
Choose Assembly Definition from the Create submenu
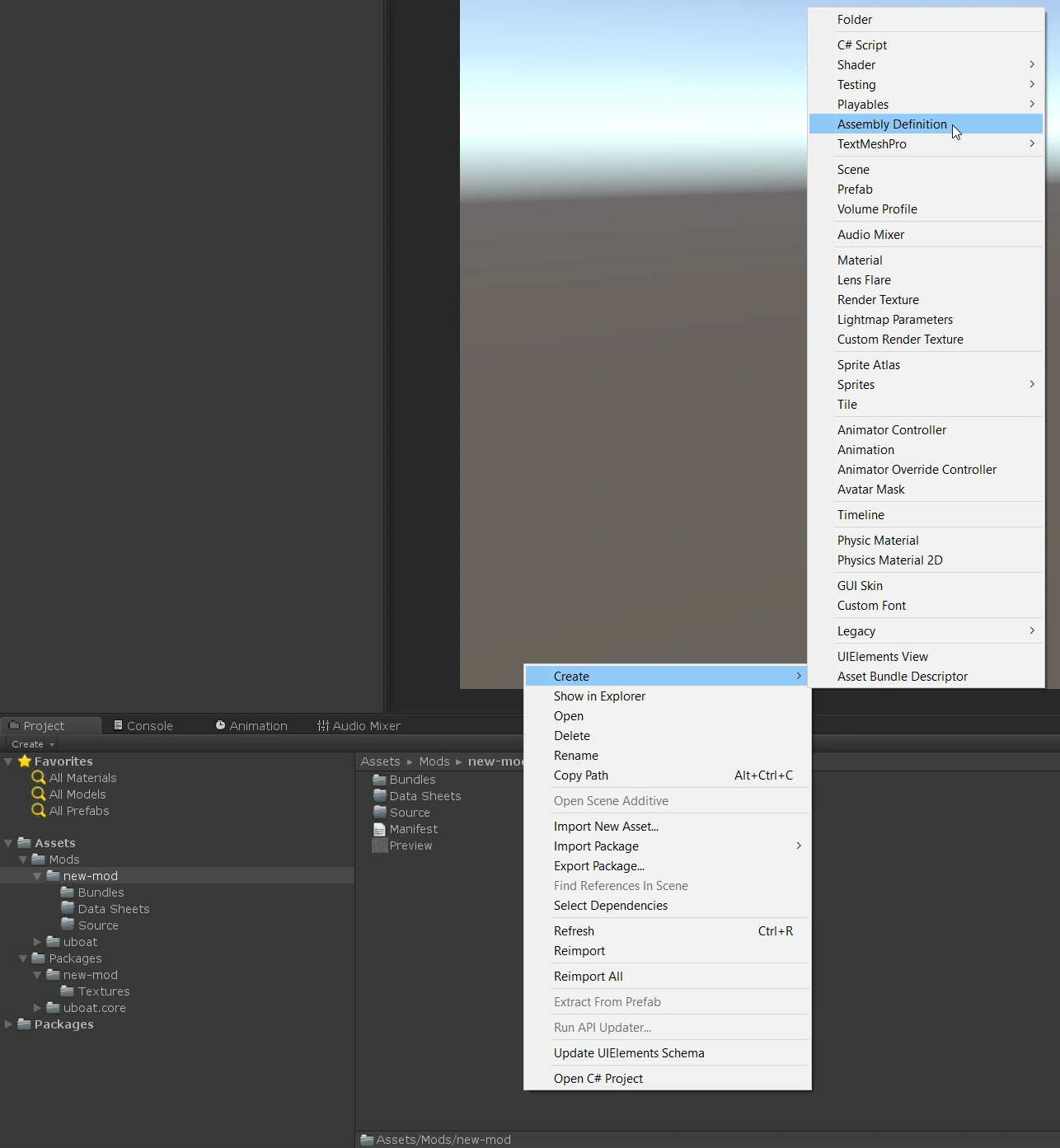(x=926, y=124)
